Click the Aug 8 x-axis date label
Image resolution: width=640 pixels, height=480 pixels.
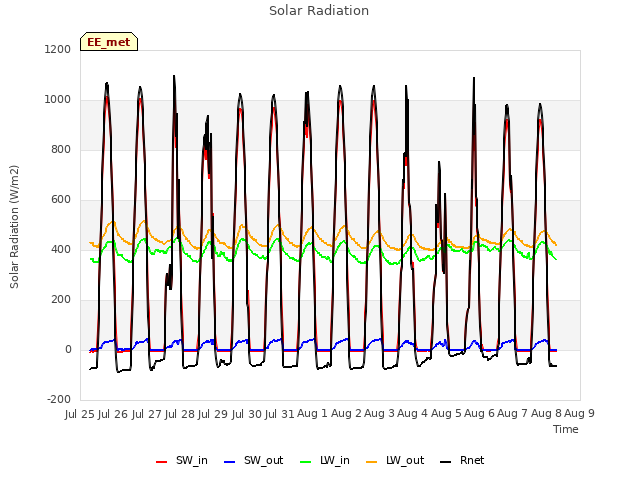pyautogui.click(x=546, y=414)
